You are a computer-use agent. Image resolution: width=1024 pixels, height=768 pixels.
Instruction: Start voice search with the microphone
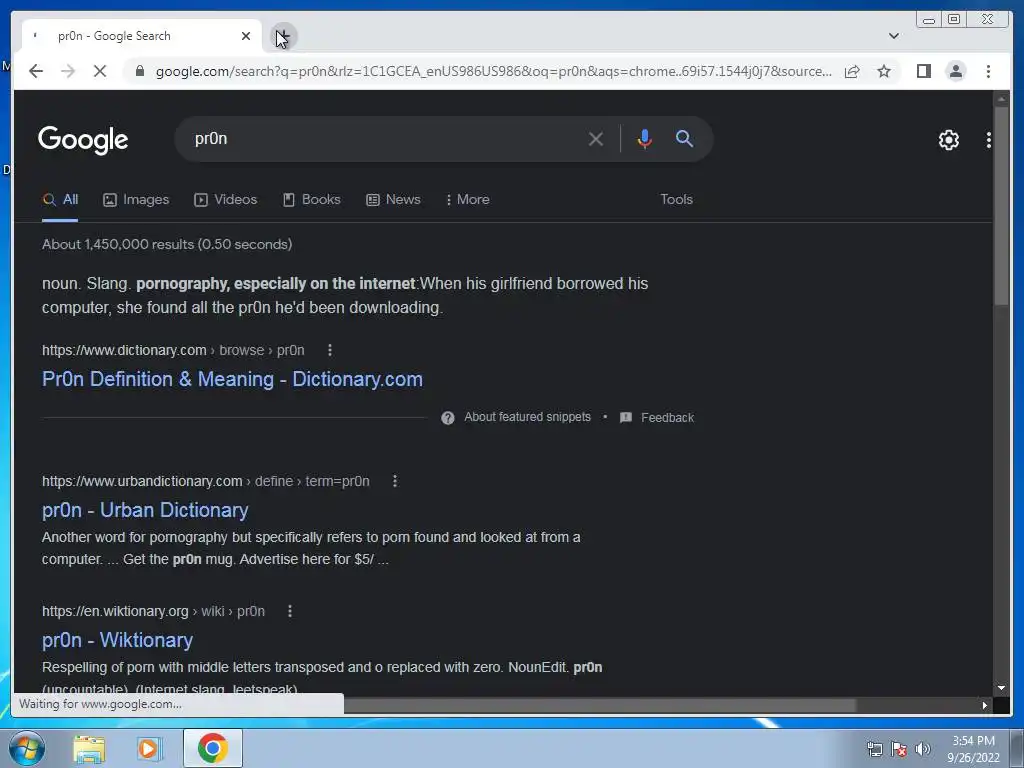click(645, 139)
